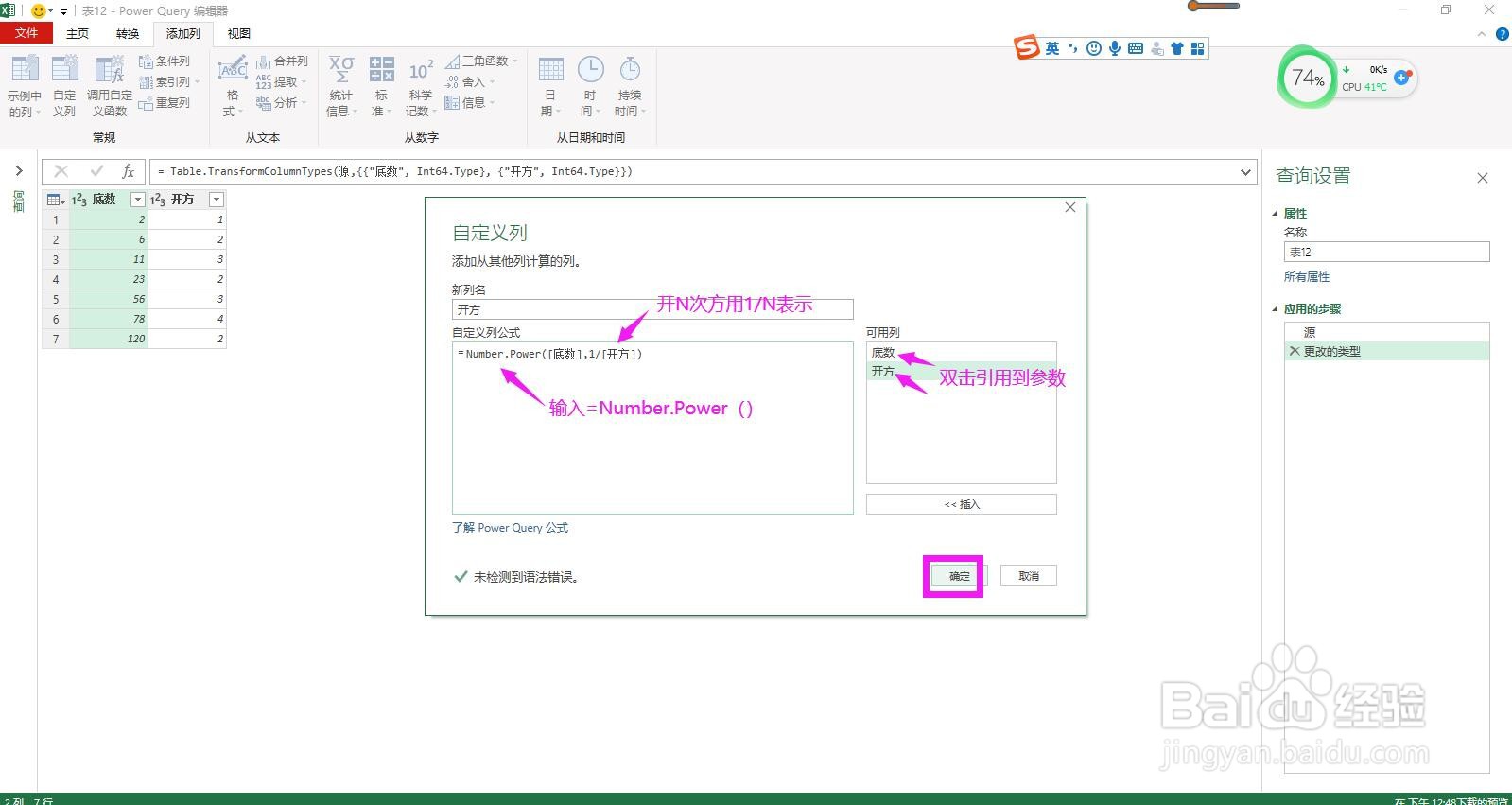
Task: Click the Sogou input method S icon
Action: (x=1027, y=47)
